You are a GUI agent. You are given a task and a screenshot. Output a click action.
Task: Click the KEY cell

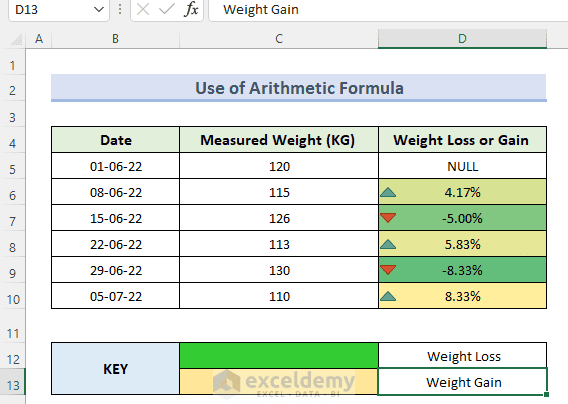point(116,369)
